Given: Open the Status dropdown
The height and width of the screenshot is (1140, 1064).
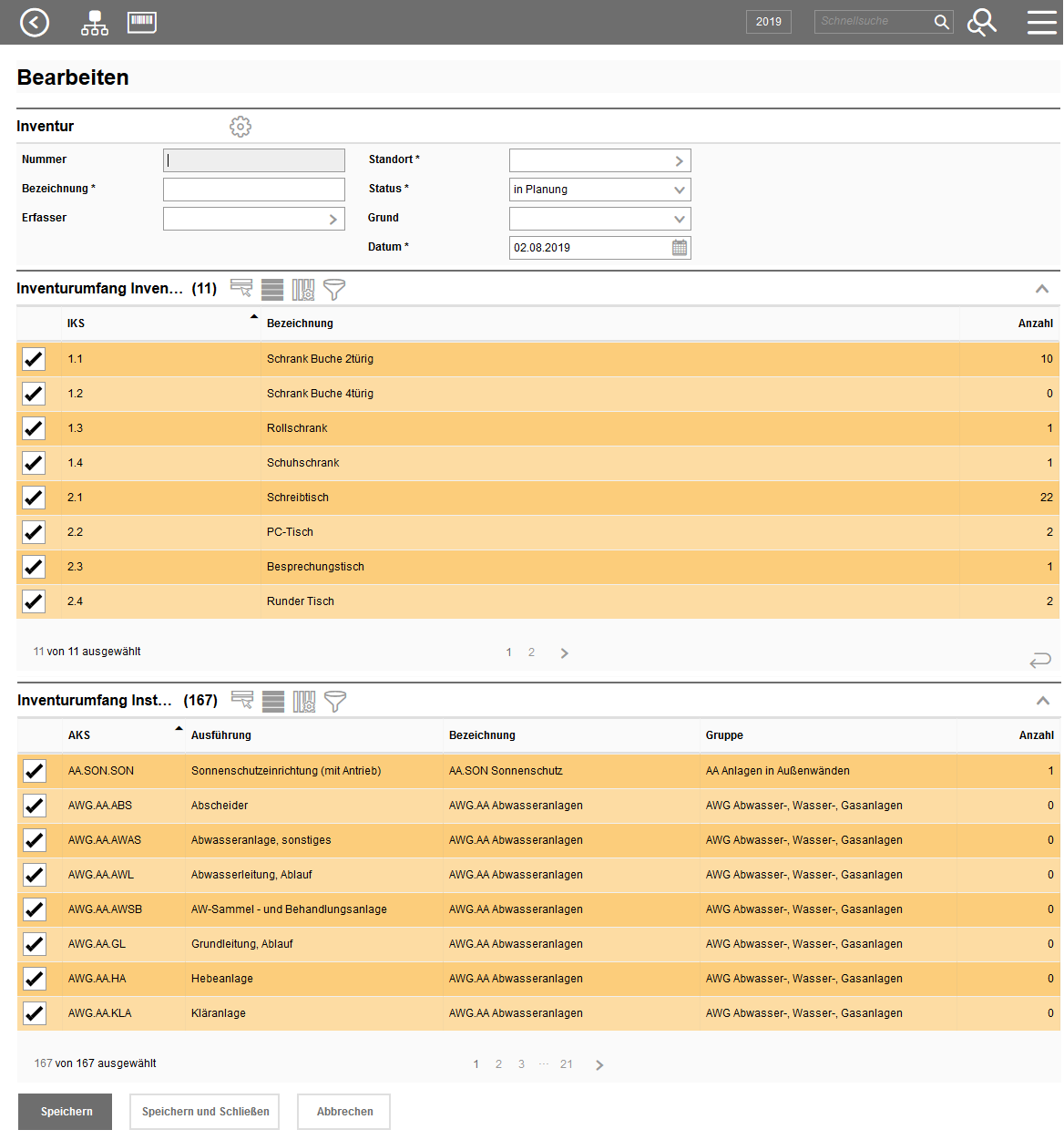Looking at the screenshot, I should (x=599, y=190).
